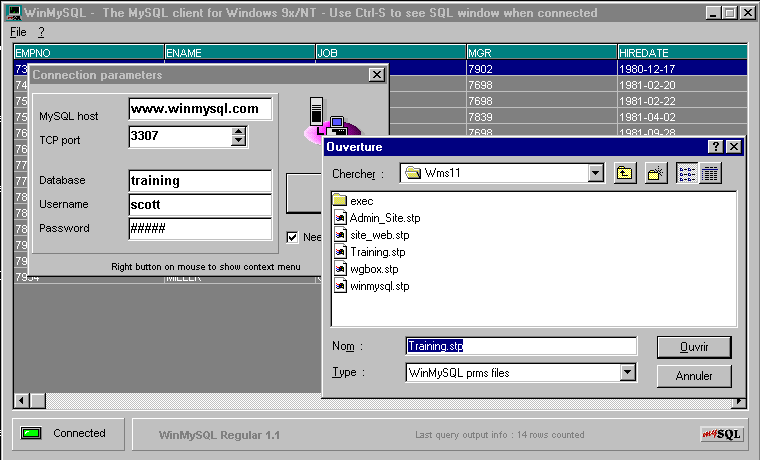Screen dimensions: 760x460
Task: Click the Annuler button
Action: pyautogui.click(x=694, y=376)
